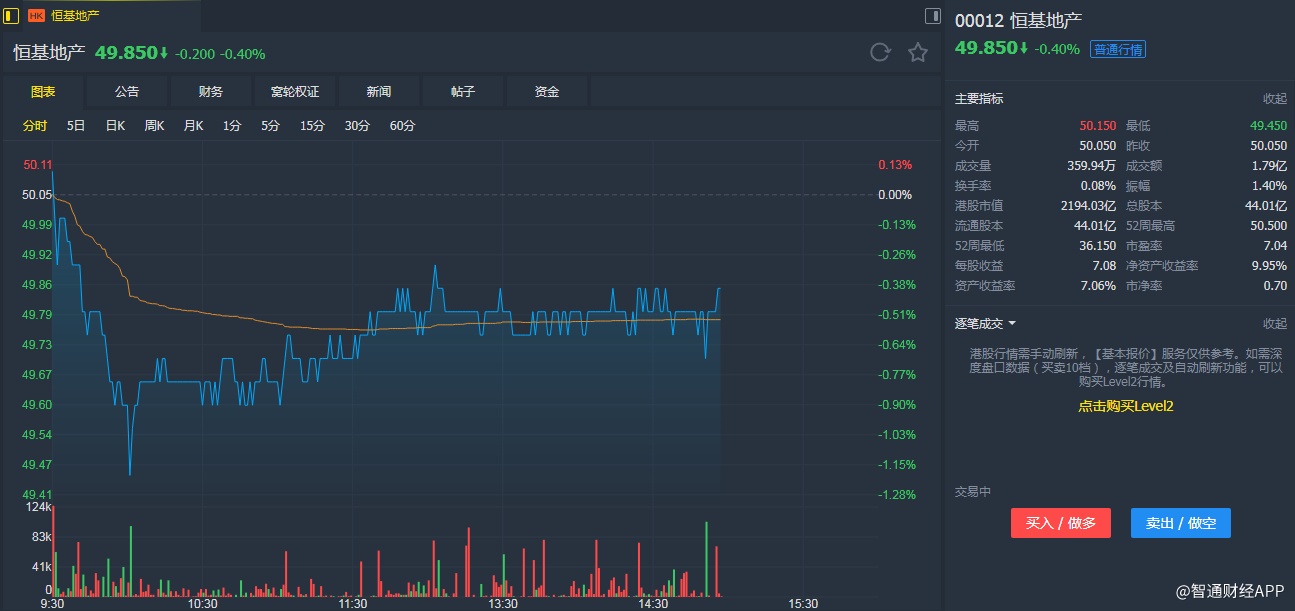The height and width of the screenshot is (611, 1295).
Task: Choose the 15分 chart interval
Action: [313, 126]
